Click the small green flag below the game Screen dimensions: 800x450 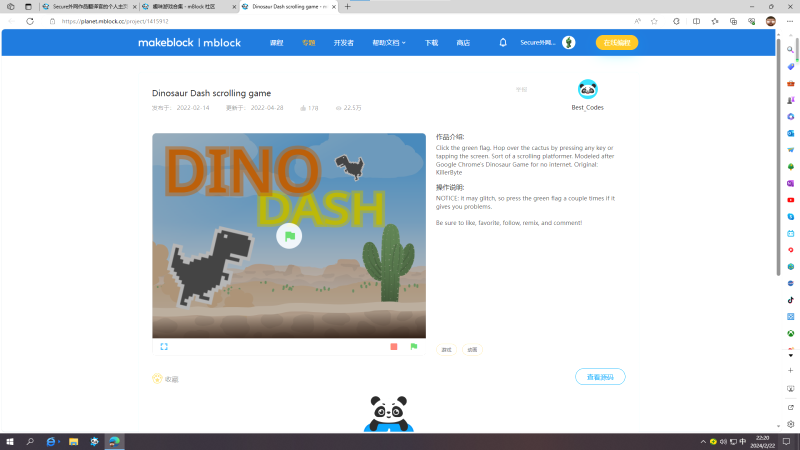(414, 346)
